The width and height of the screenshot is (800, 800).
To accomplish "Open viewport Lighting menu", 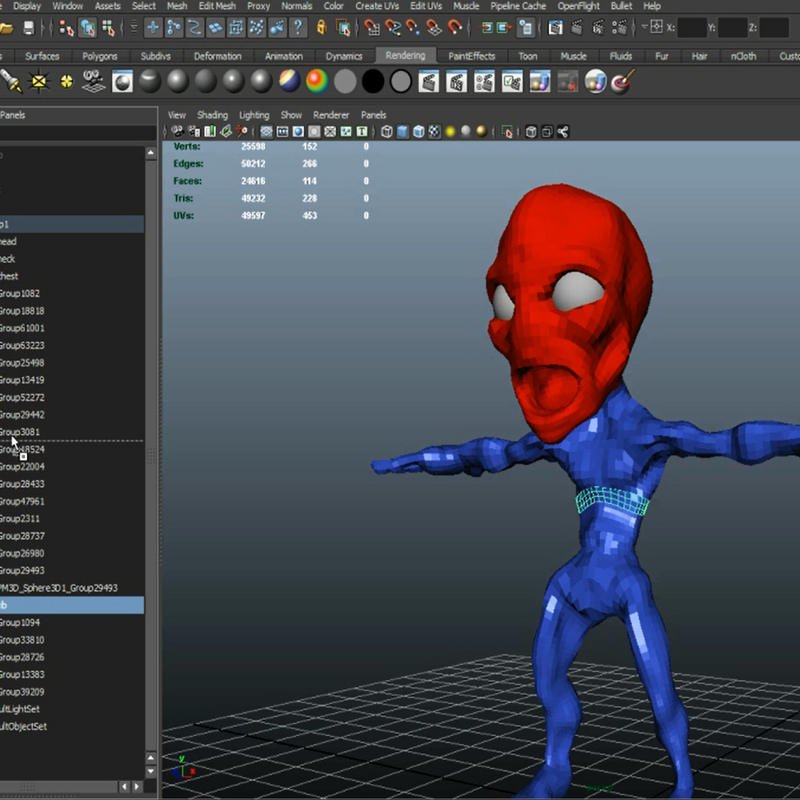I will point(254,115).
